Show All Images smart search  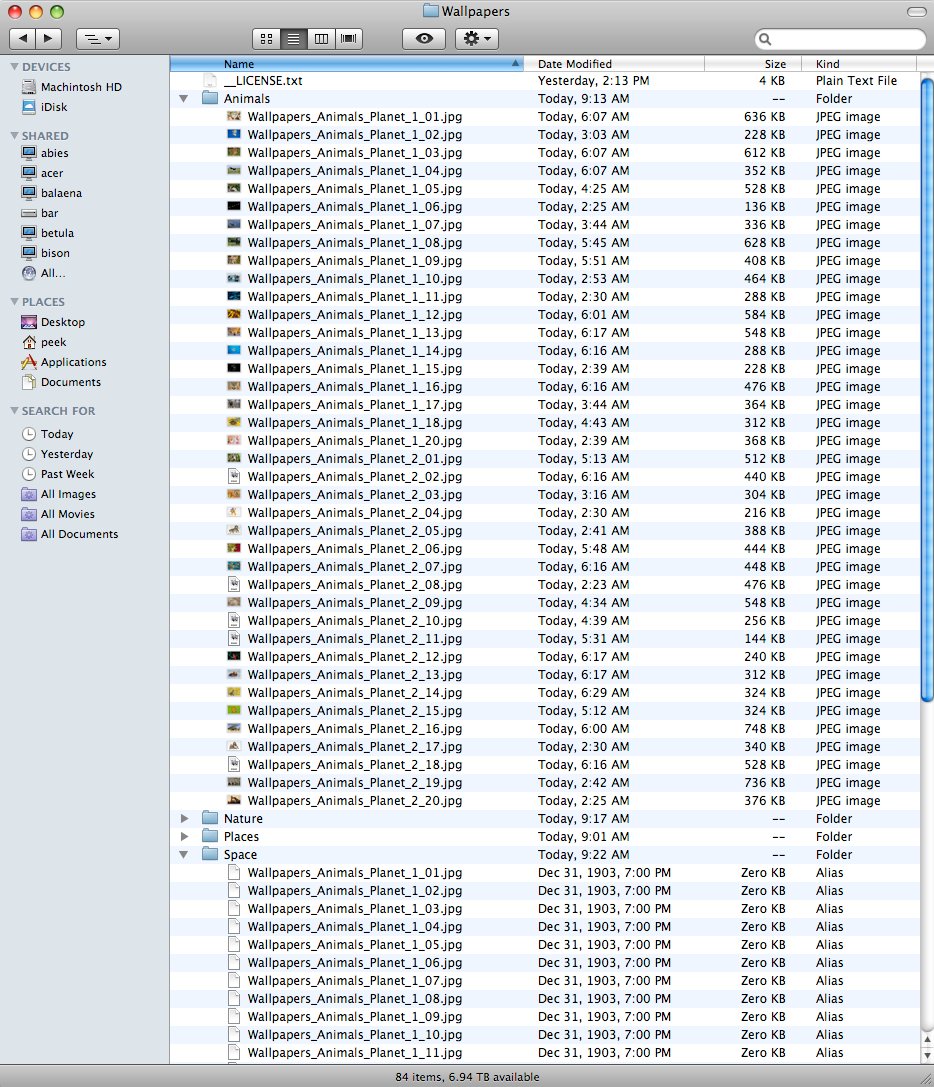pyautogui.click(x=68, y=494)
